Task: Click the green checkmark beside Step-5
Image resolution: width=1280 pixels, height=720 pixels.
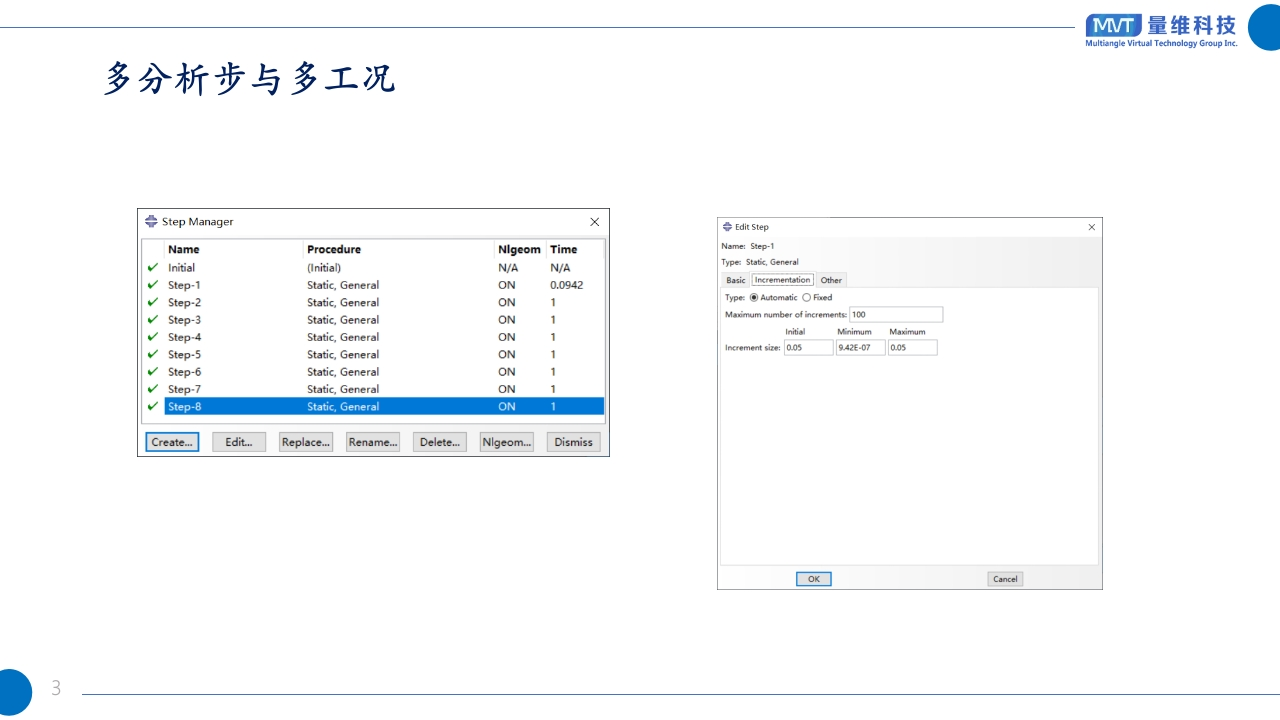Action: 153,354
